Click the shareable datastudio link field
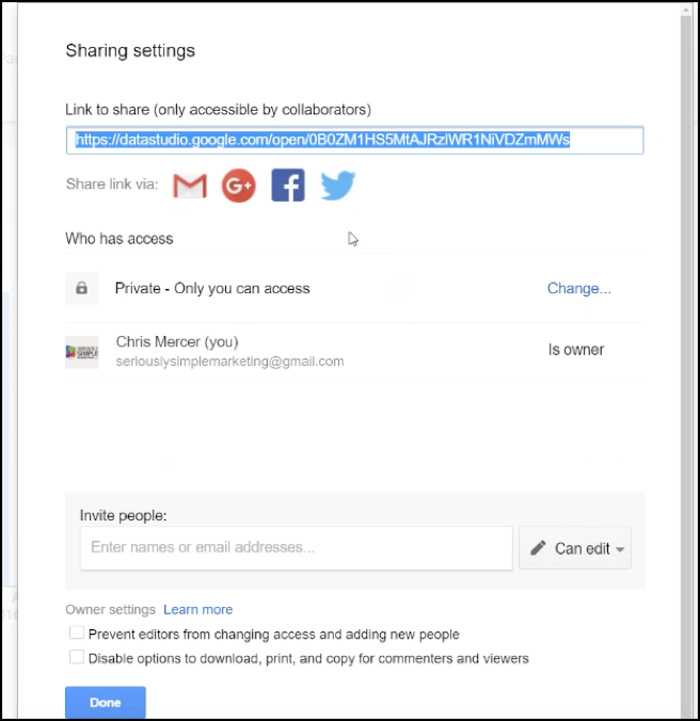700x721 pixels. coord(355,140)
